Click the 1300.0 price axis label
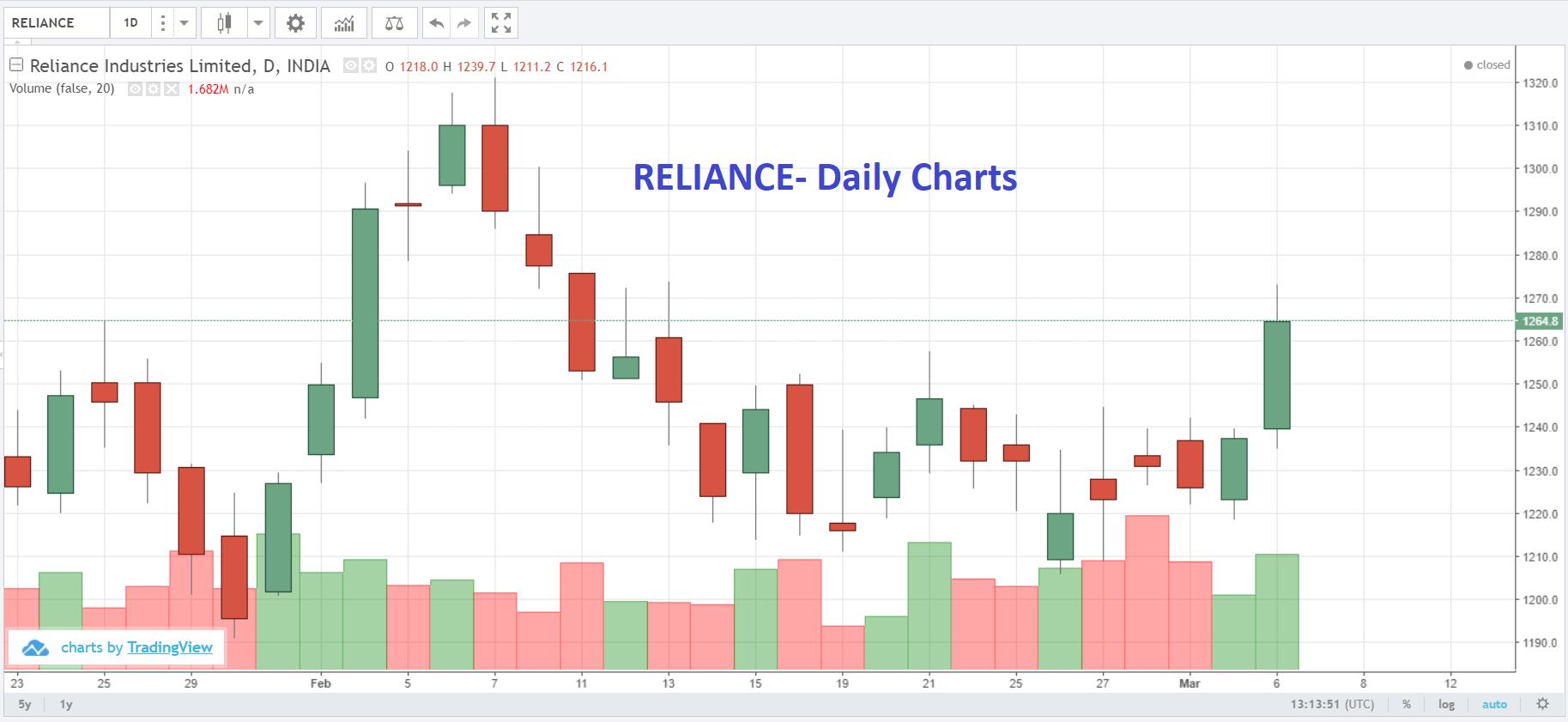1568x722 pixels. (x=1541, y=169)
